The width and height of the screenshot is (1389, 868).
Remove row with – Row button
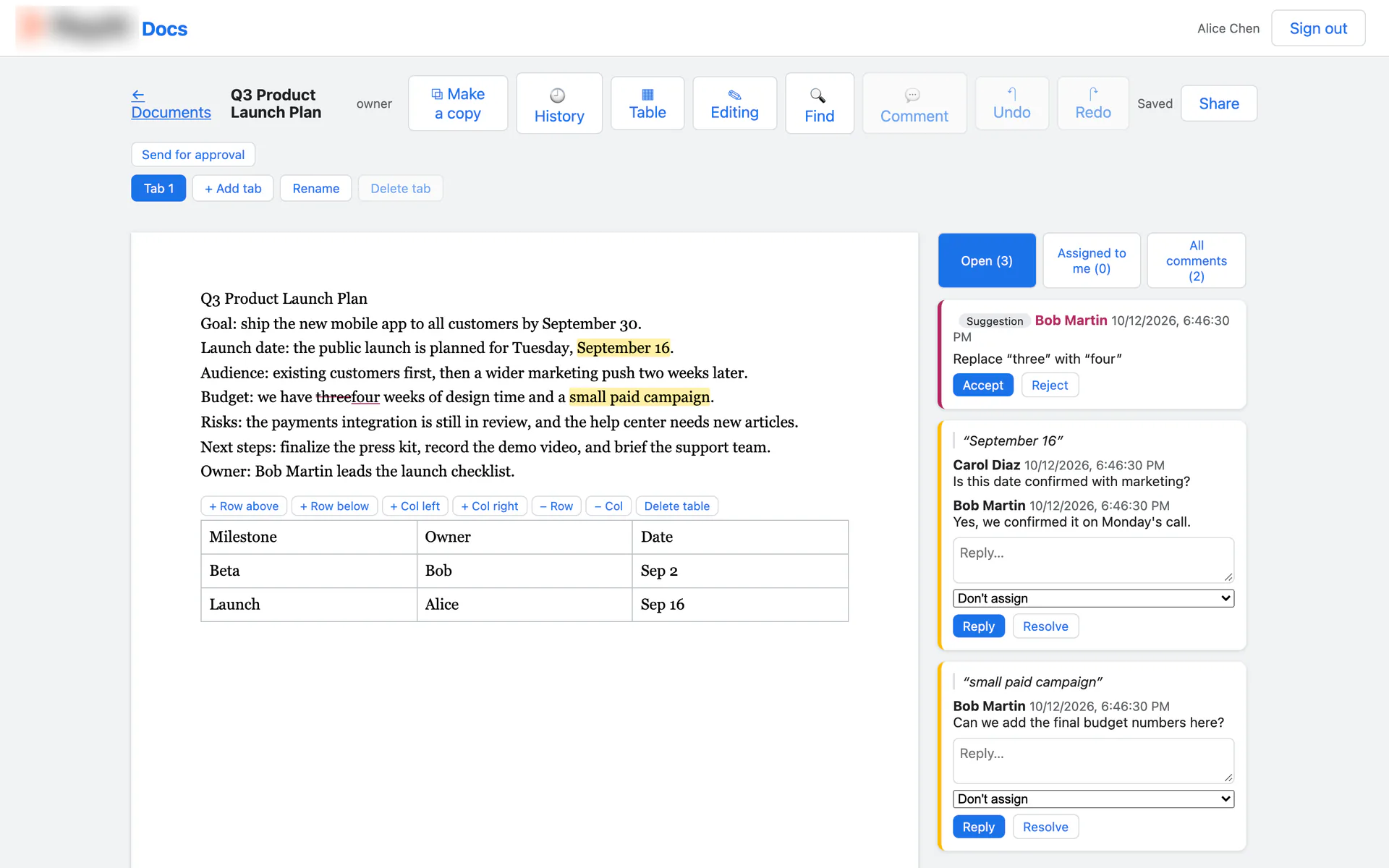[x=556, y=506]
